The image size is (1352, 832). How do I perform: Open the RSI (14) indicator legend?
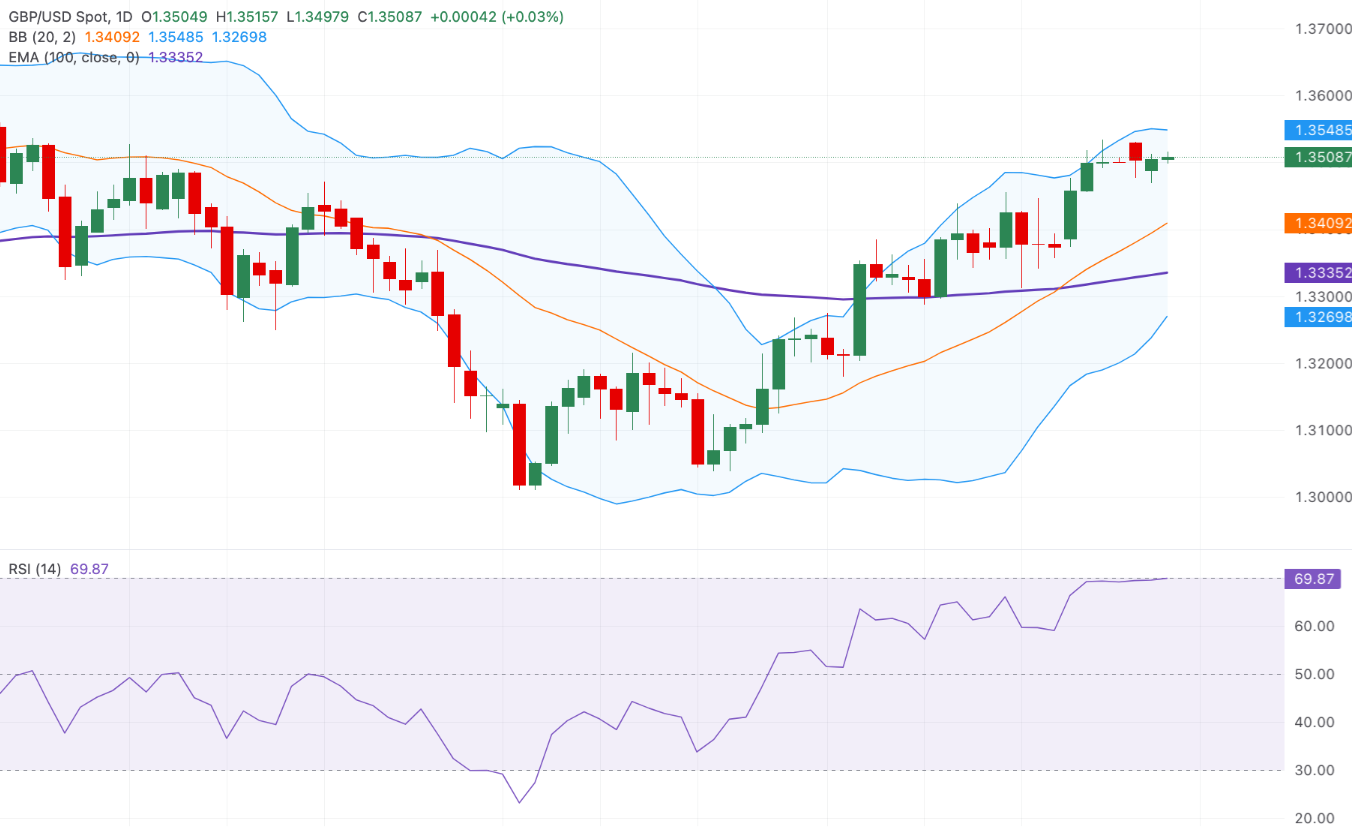[x=35, y=569]
